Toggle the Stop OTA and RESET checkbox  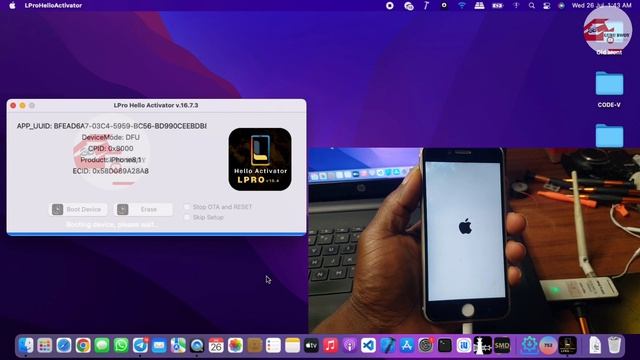pyautogui.click(x=187, y=207)
